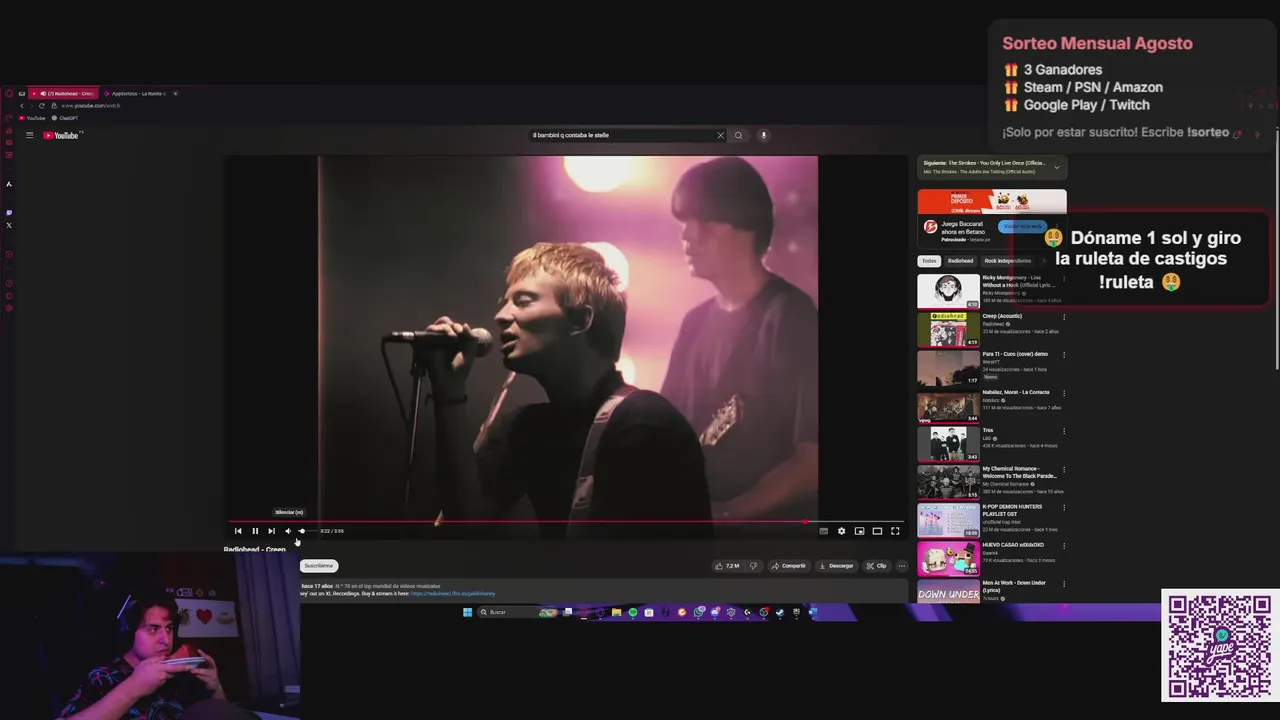Start voice search with the microphone icon

(763, 135)
